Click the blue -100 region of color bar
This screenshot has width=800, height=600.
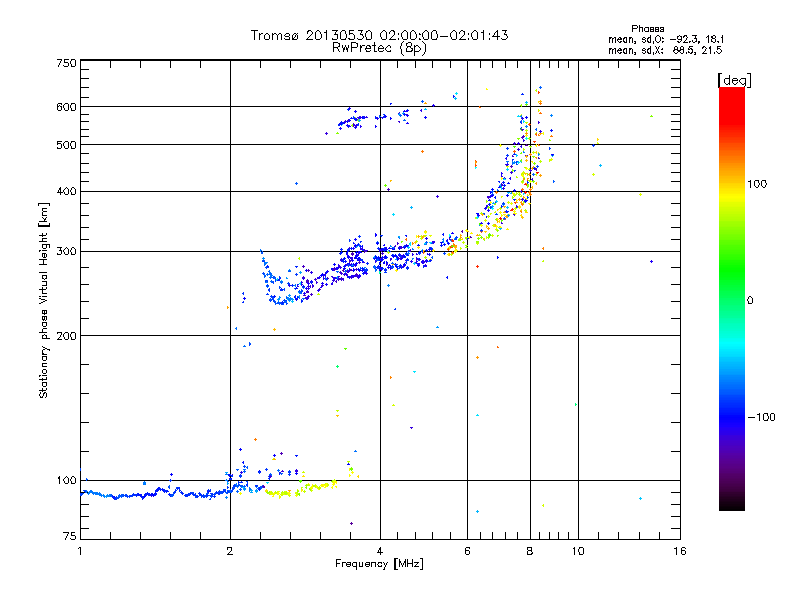732,416
